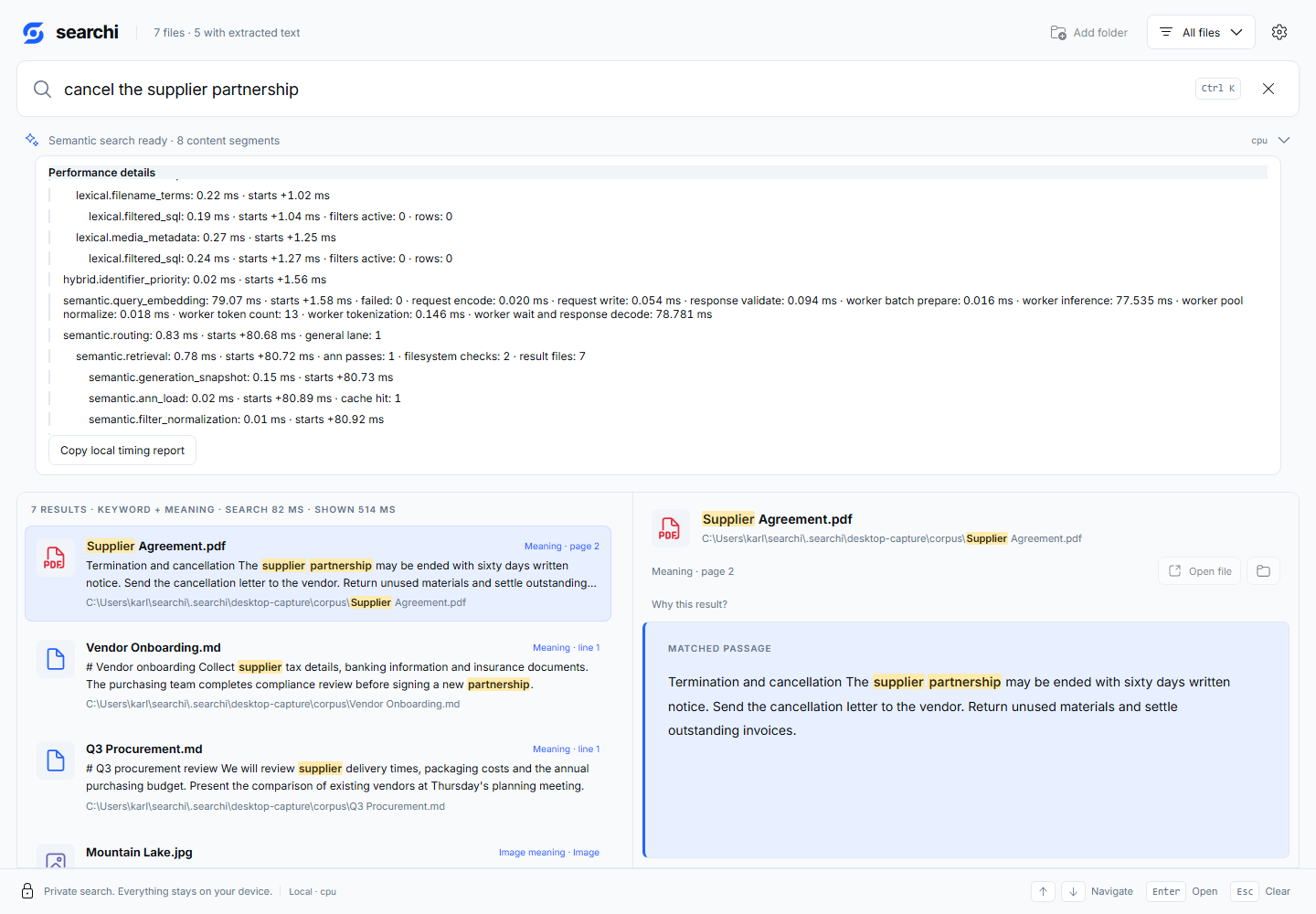Clear the search with the X icon

click(x=1268, y=89)
